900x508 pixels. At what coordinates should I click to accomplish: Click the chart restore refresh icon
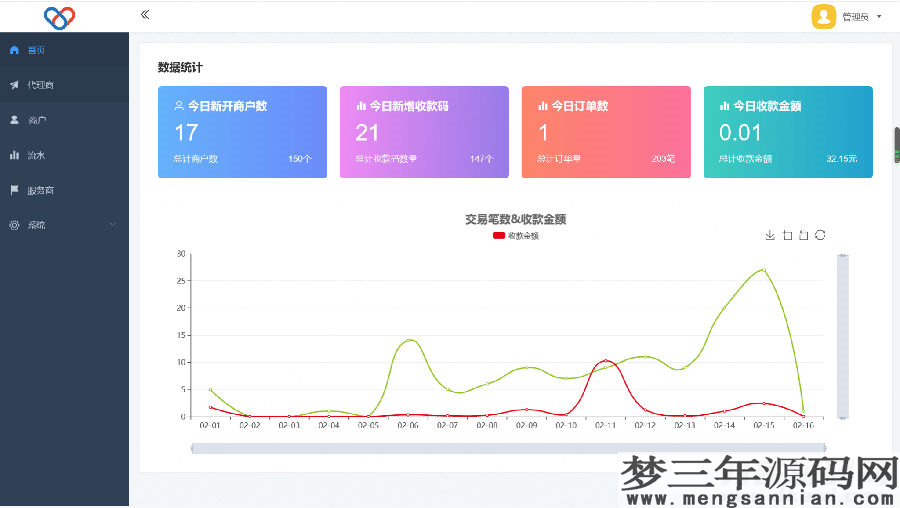[x=820, y=235]
